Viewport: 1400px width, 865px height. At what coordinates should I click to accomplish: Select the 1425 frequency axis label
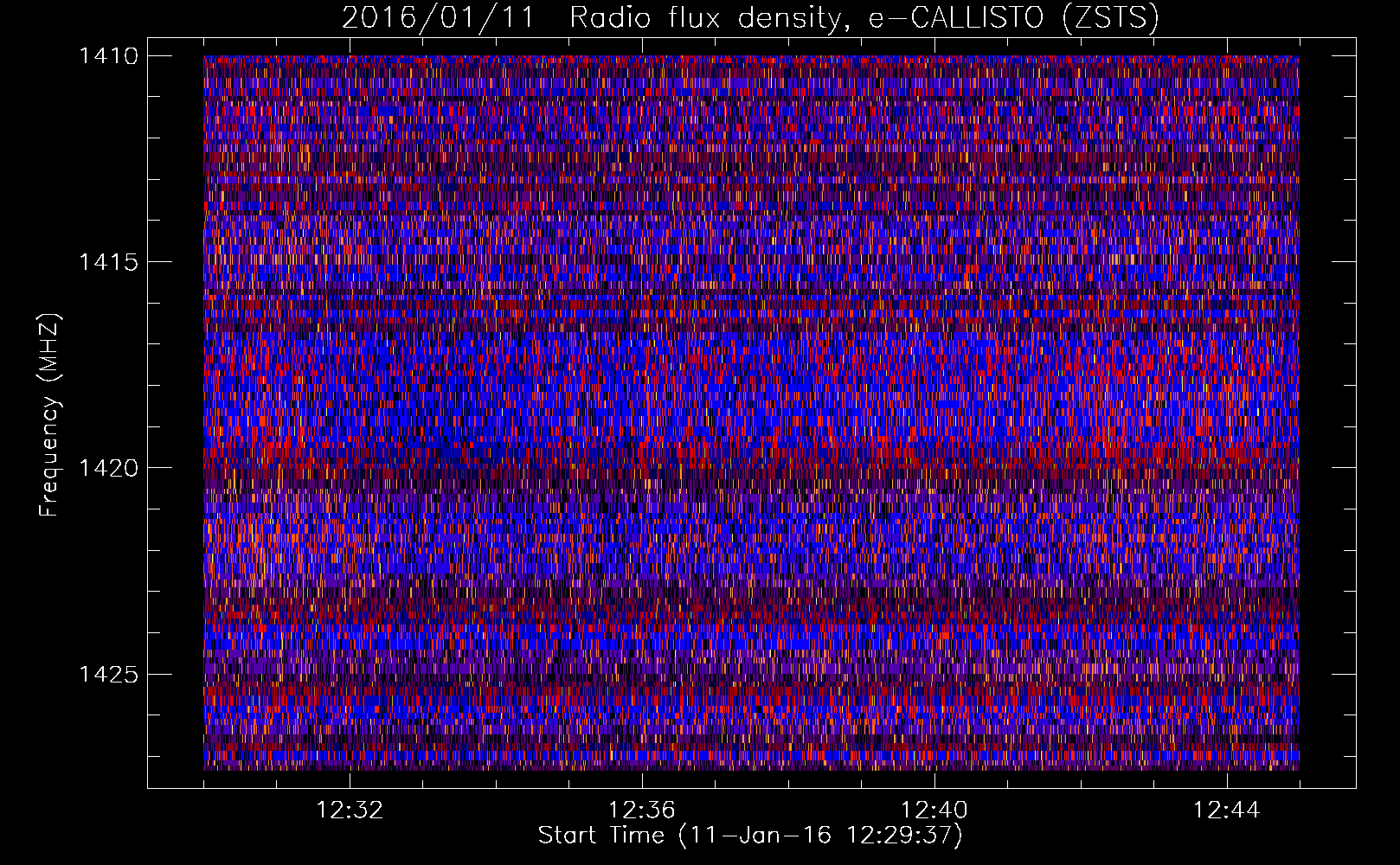point(108,674)
